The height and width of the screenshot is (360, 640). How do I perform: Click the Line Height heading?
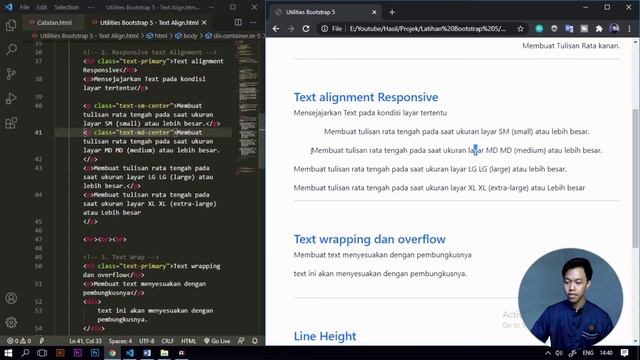pyautogui.click(x=325, y=336)
